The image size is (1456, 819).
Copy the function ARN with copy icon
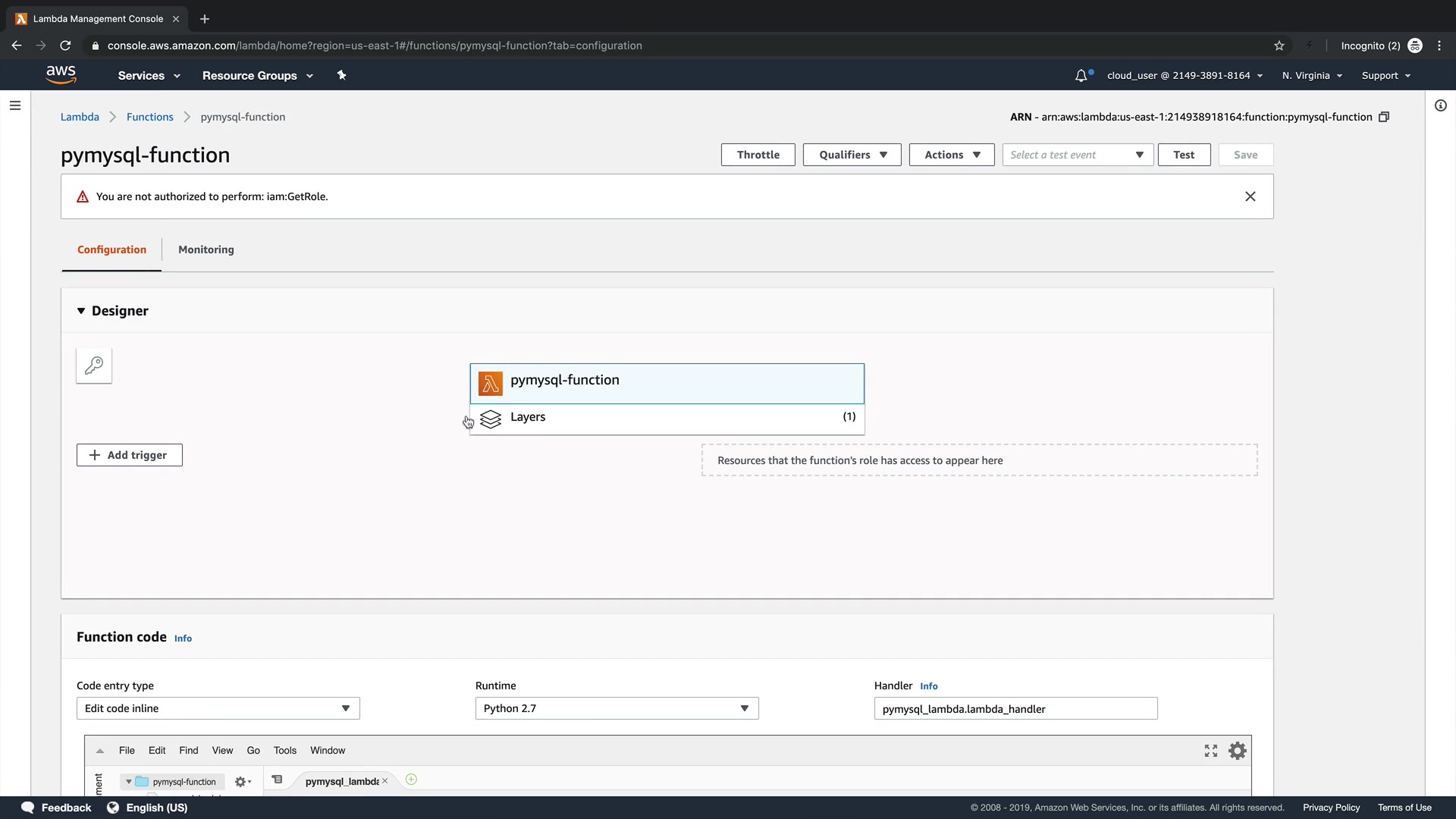click(1384, 117)
